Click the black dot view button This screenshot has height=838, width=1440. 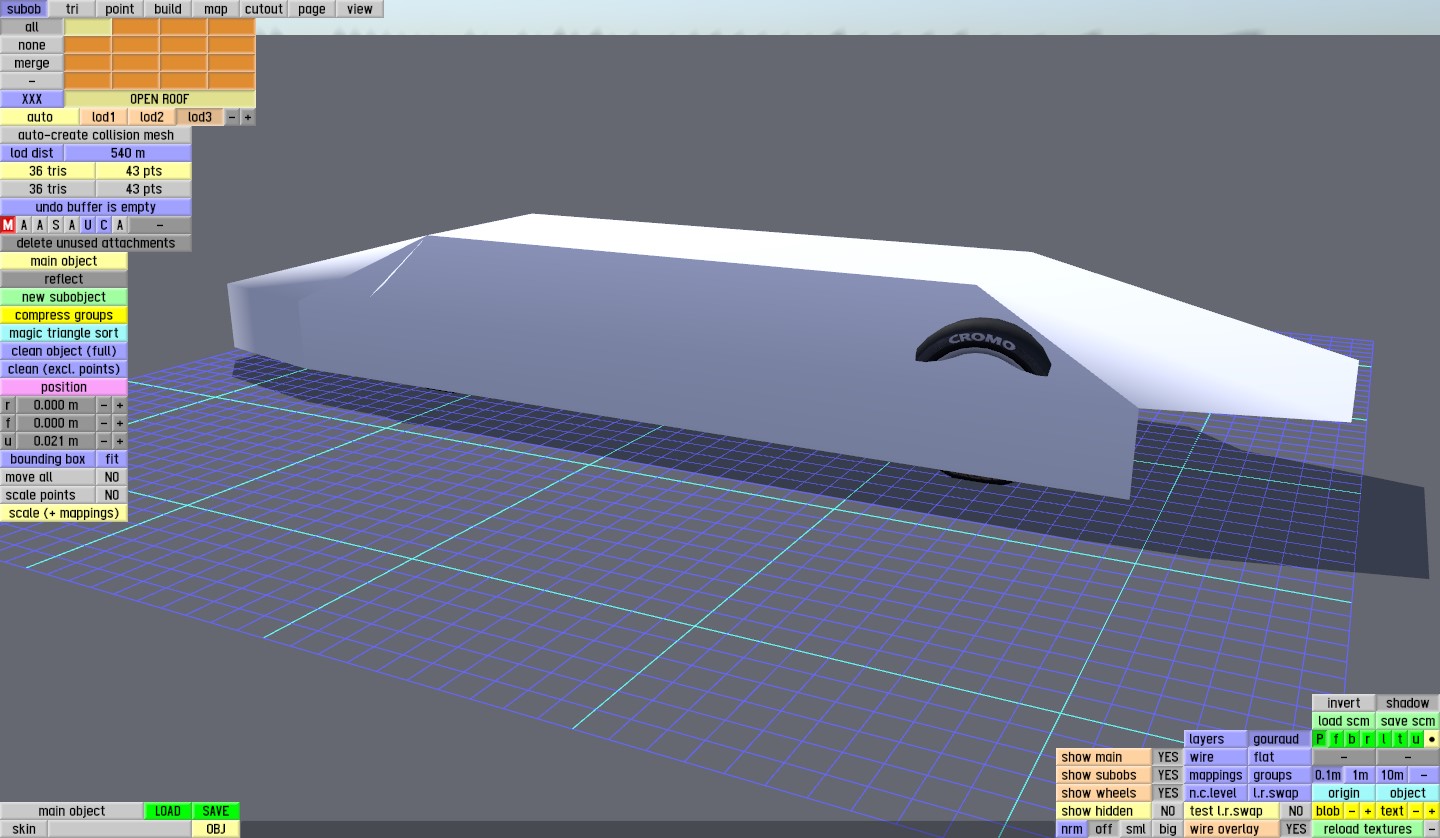(1431, 739)
